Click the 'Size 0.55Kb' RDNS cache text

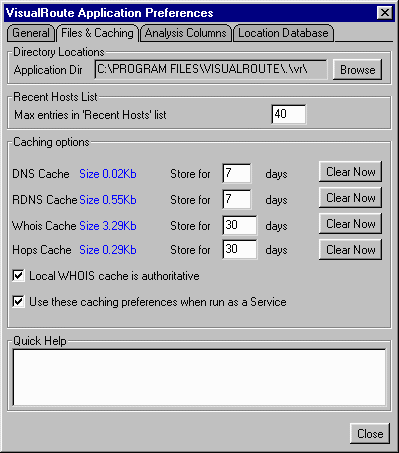(108, 200)
